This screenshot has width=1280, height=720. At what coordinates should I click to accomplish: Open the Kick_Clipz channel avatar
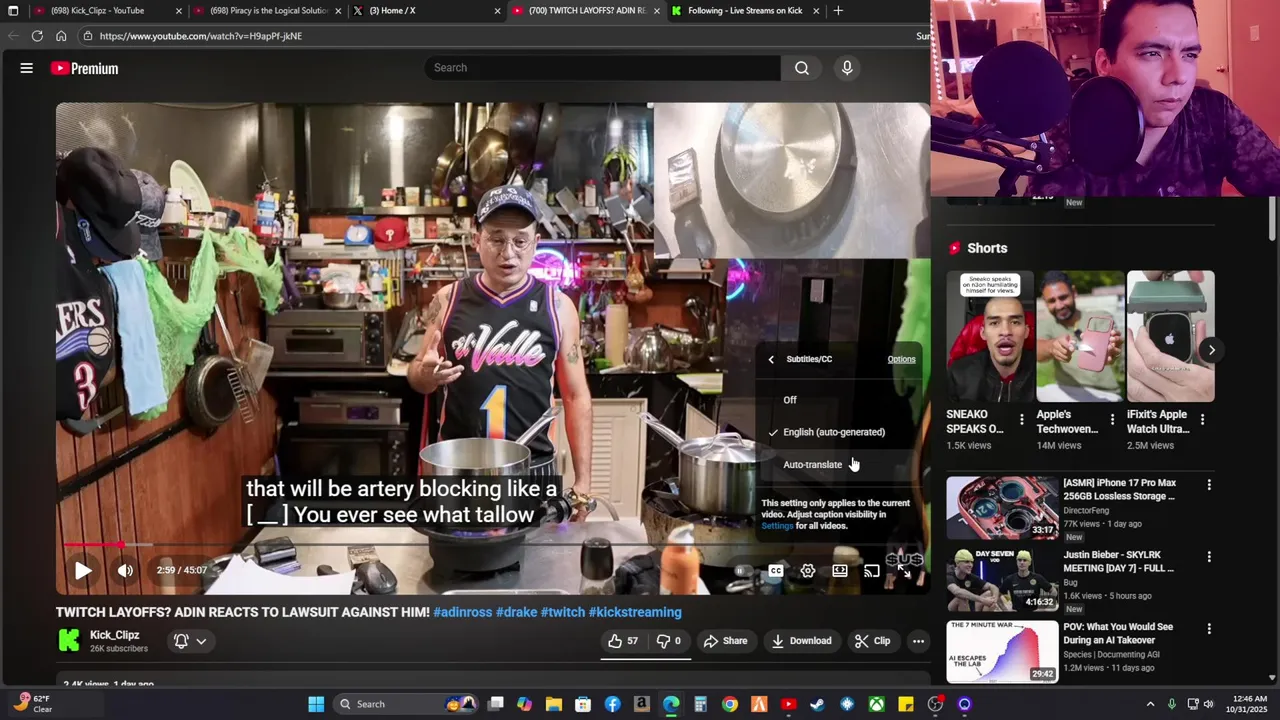69,641
